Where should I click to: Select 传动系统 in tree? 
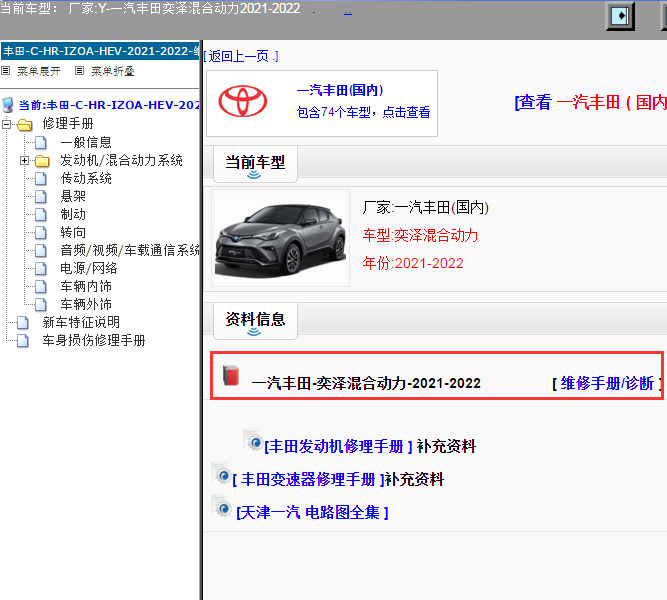coord(86,178)
